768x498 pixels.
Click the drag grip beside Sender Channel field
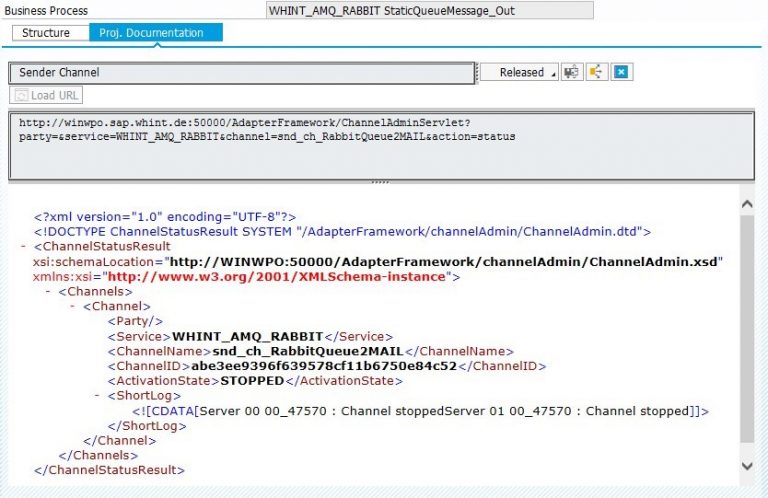477,72
